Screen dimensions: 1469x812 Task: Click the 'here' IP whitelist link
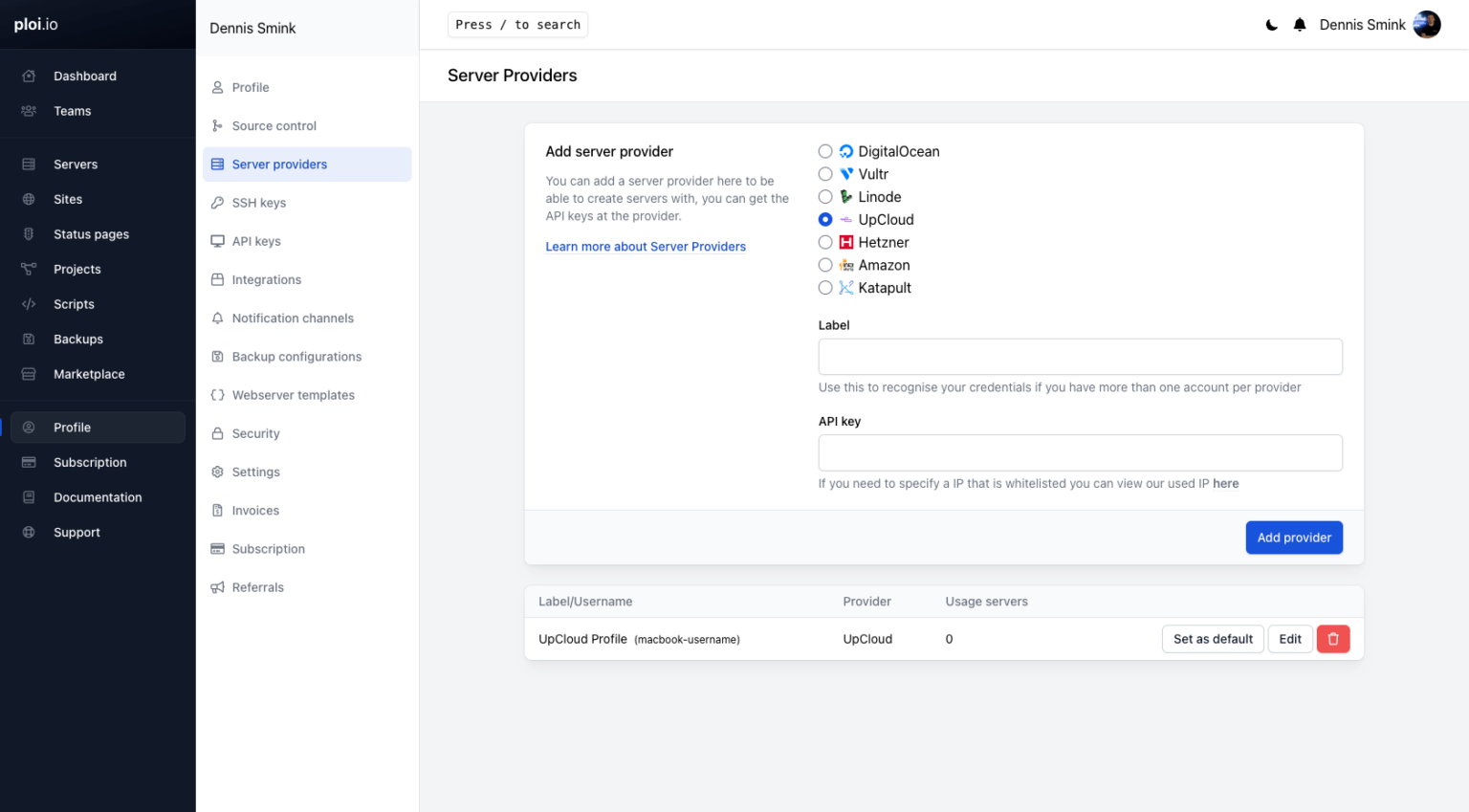(1225, 484)
